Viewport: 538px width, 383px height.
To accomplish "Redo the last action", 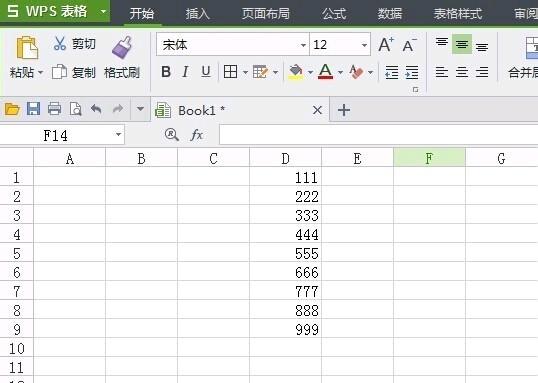I will (x=118, y=109).
